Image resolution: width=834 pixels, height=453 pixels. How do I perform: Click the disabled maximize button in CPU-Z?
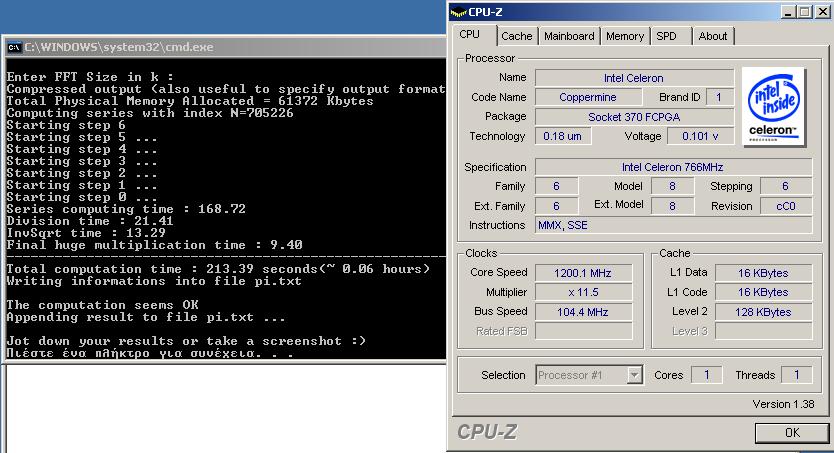[x=805, y=12]
